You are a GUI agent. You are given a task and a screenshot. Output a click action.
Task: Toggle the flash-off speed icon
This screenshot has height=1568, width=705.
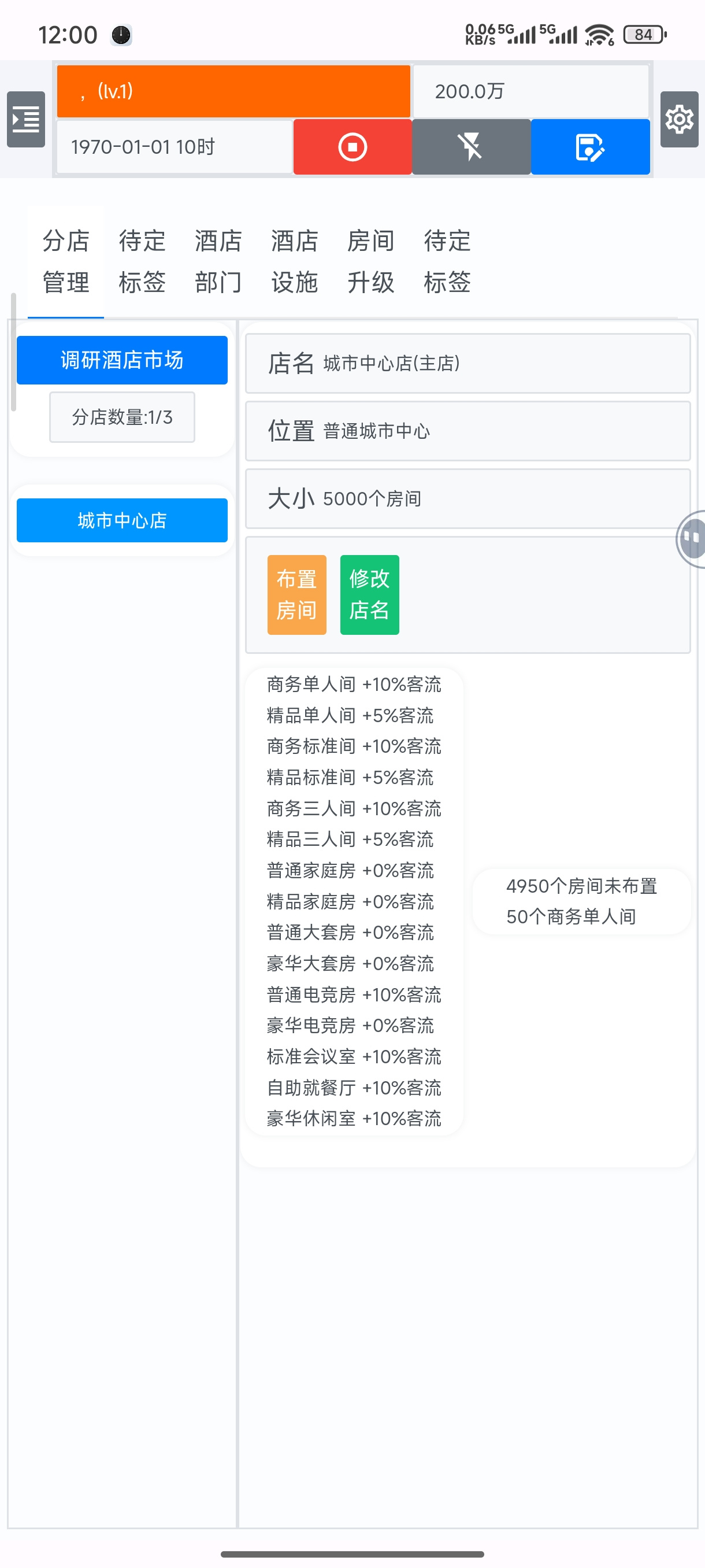pyautogui.click(x=472, y=147)
